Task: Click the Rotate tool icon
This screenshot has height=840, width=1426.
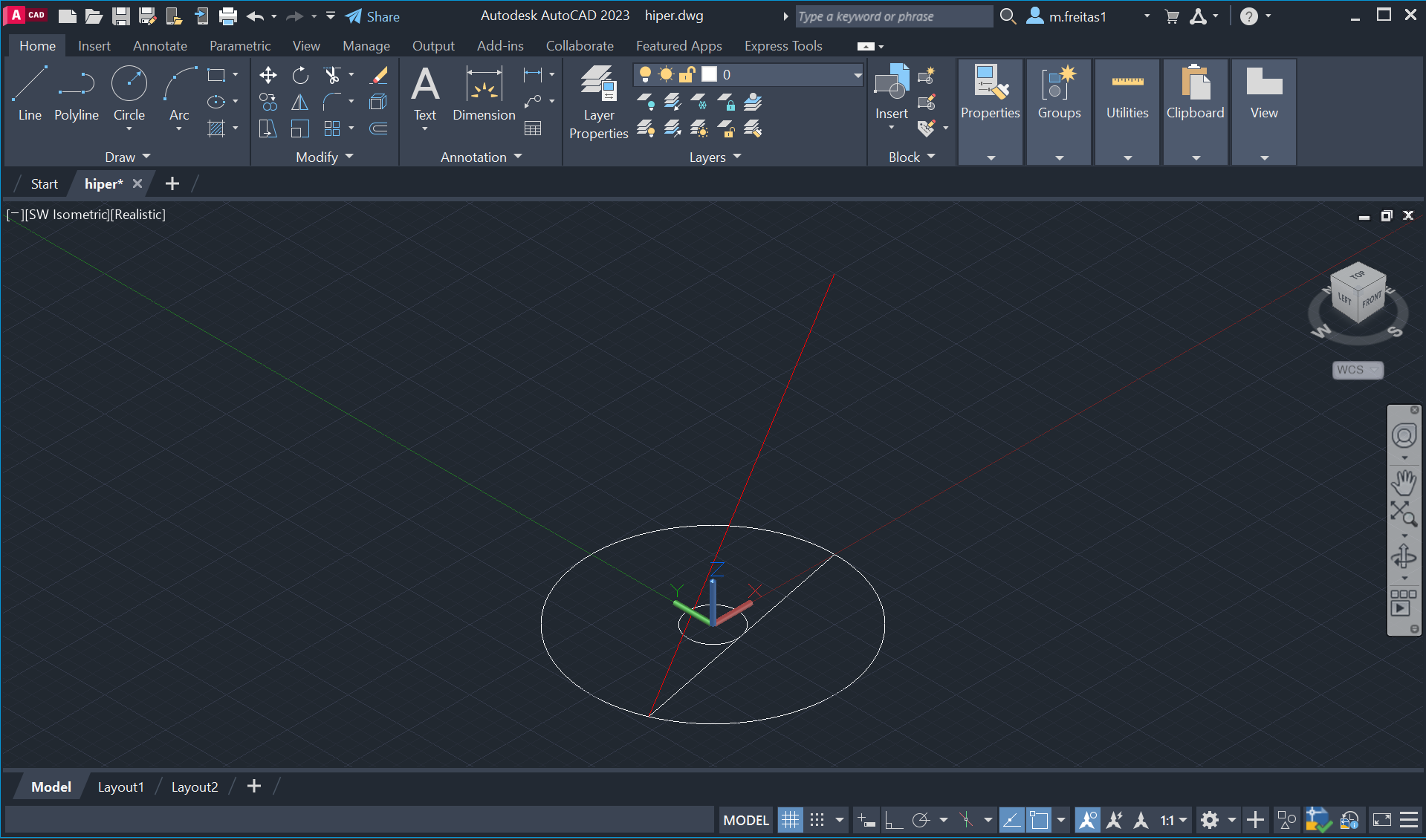Action: pos(300,75)
